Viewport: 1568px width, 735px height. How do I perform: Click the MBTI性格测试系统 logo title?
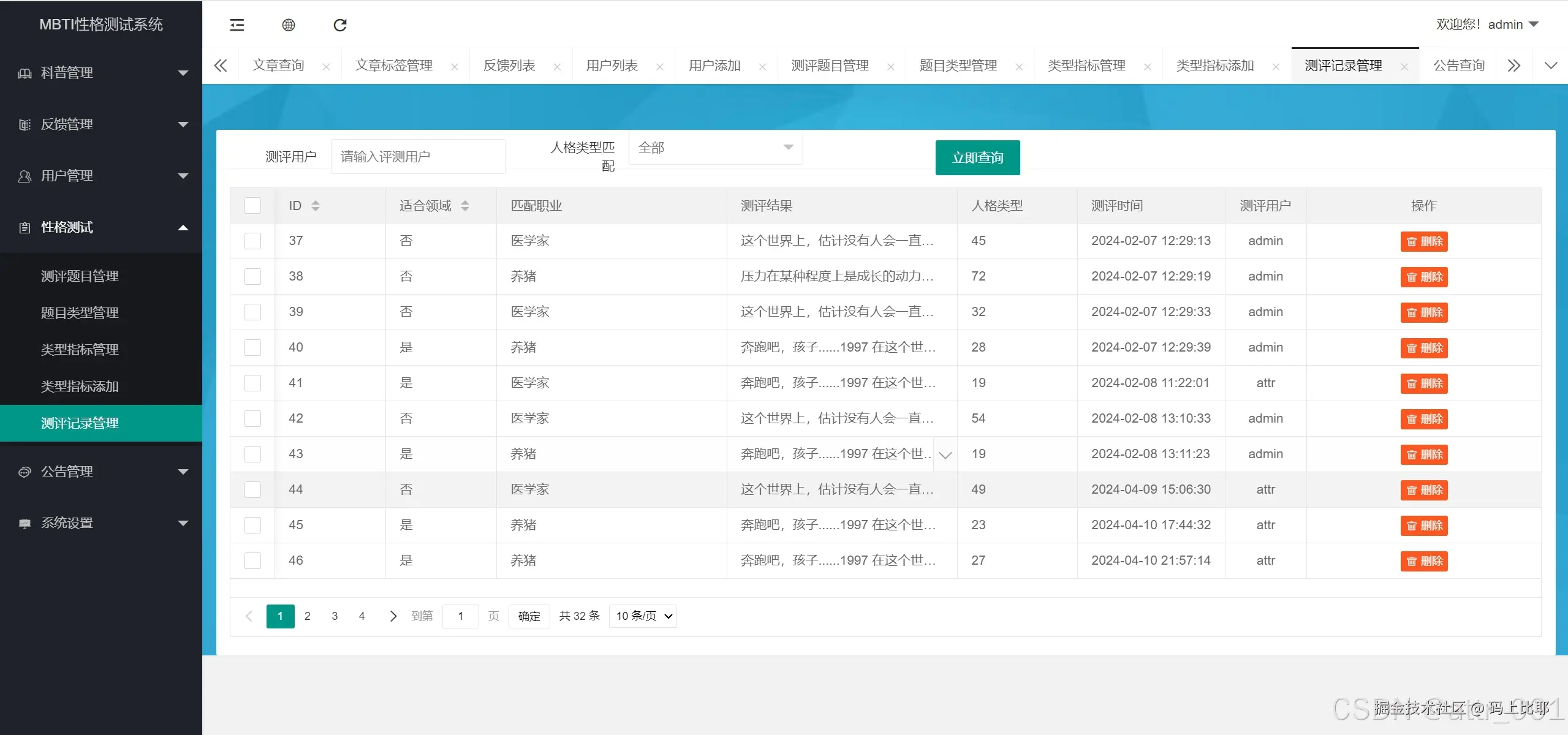[x=101, y=24]
